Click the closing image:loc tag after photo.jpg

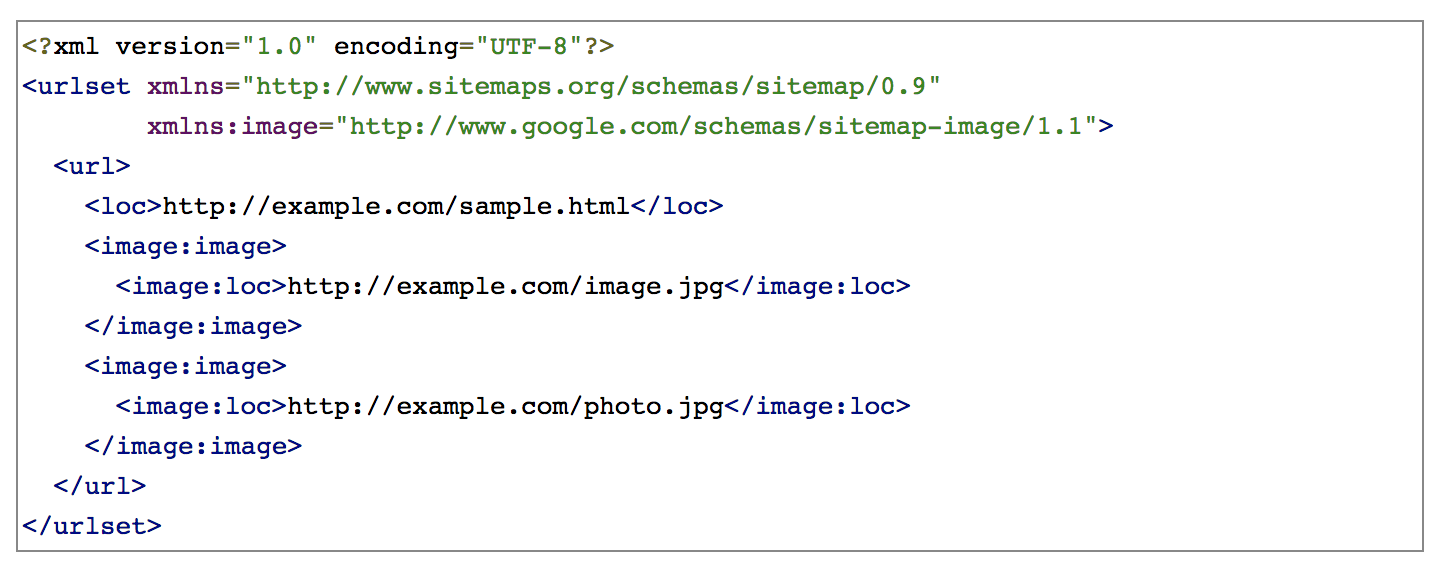(x=817, y=407)
